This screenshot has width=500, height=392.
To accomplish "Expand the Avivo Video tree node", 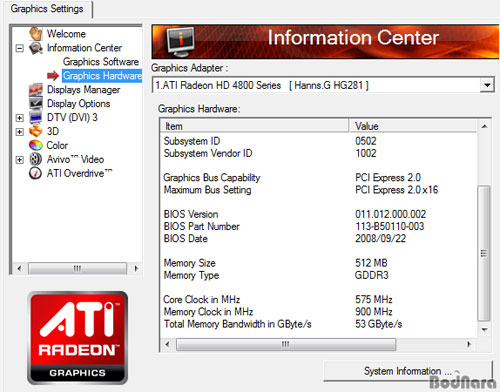I will click(20, 160).
